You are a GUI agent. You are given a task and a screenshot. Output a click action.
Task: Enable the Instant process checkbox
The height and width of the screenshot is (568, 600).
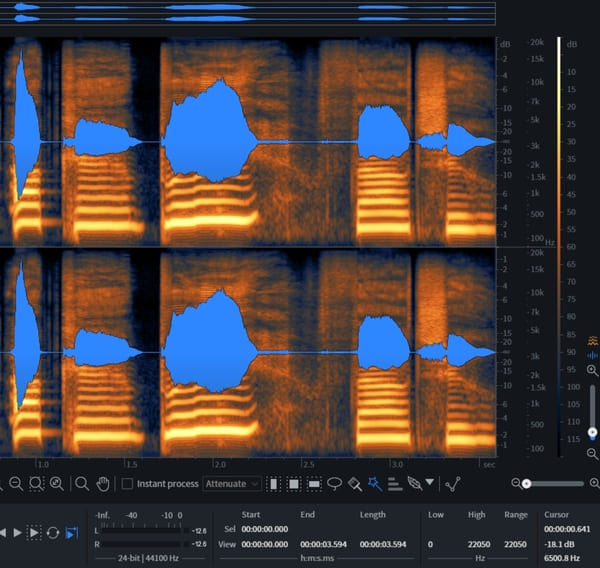[x=127, y=484]
